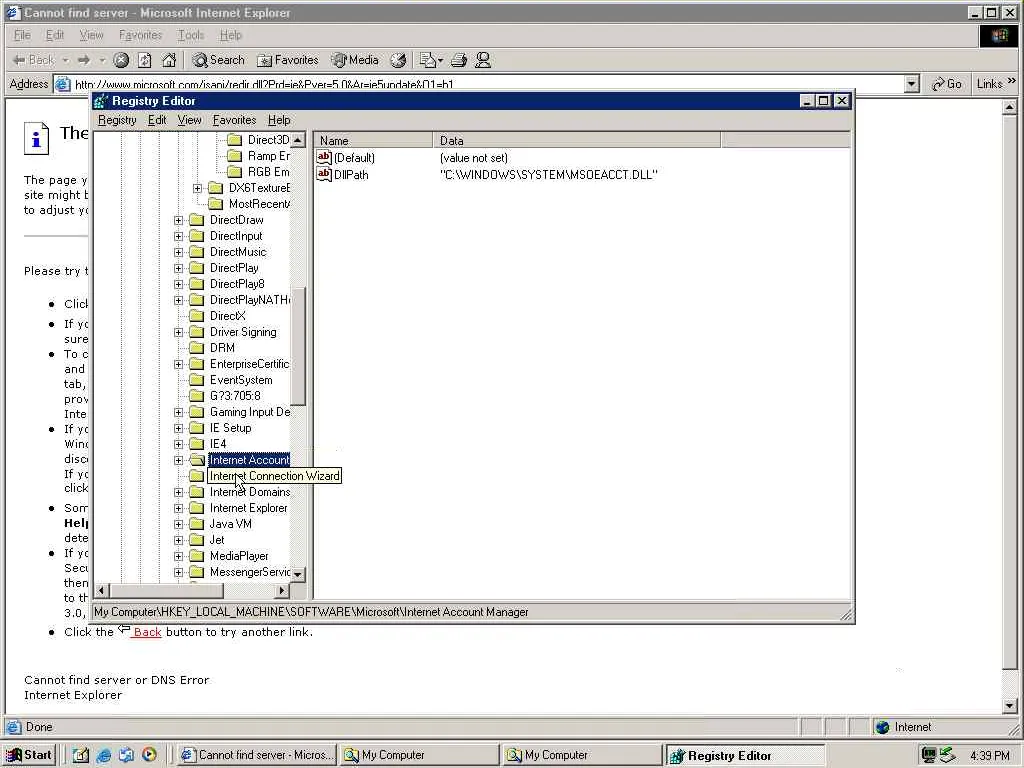Viewport: 1024px width, 768px height.
Task: Select the DirectX registry key
Action: tap(227, 316)
